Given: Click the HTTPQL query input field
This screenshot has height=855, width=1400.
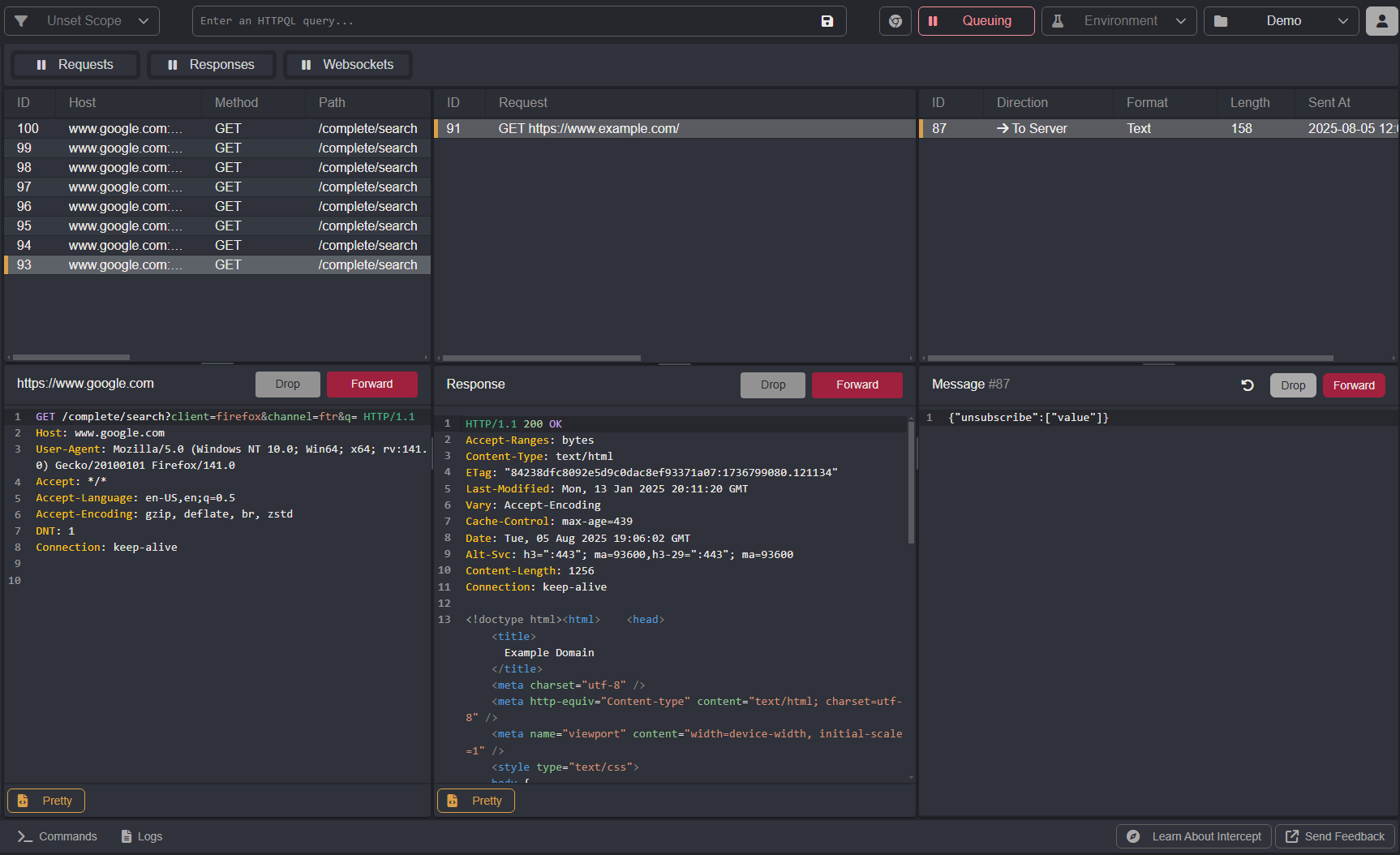Looking at the screenshot, I should point(503,21).
